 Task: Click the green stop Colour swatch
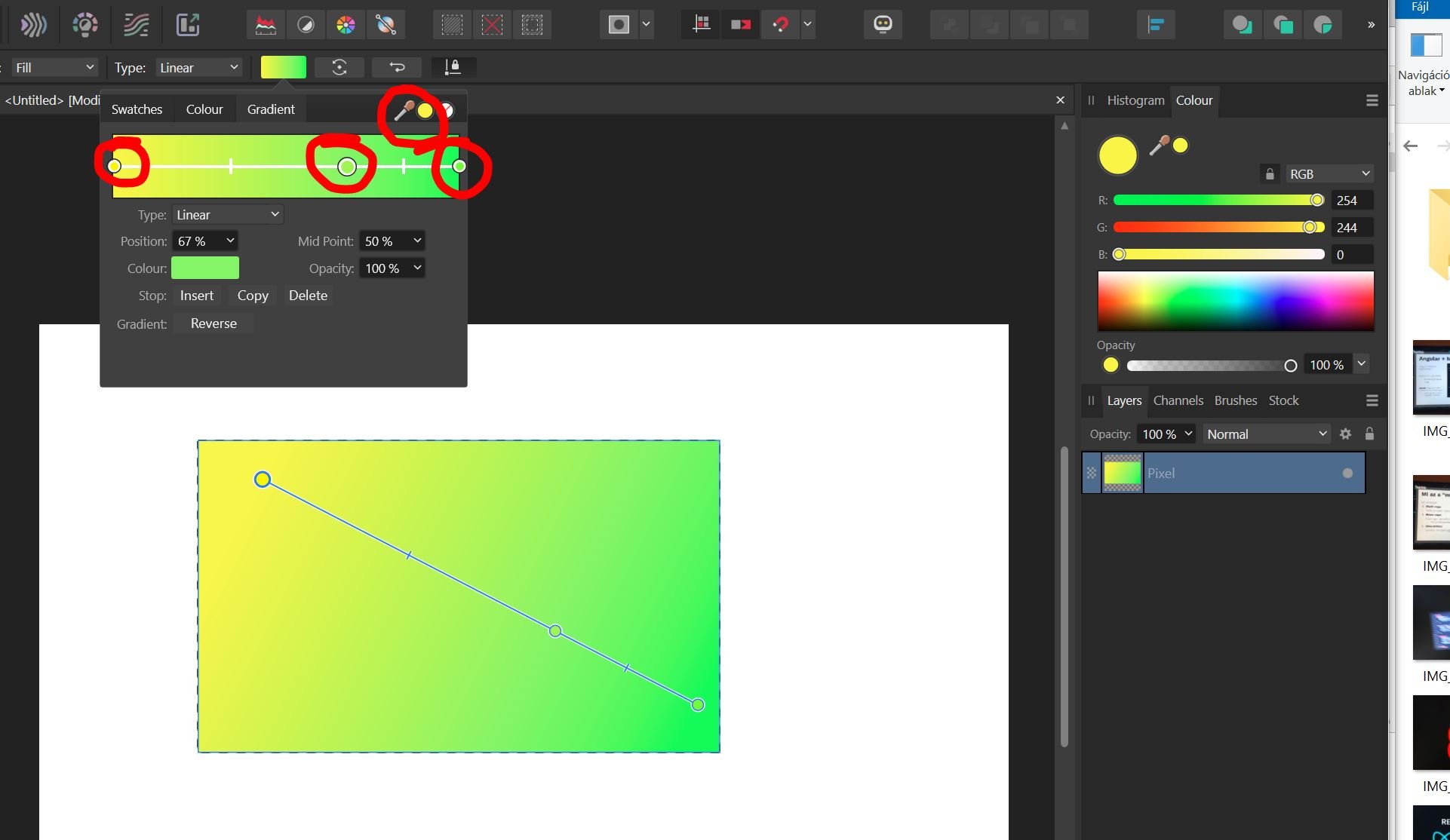click(x=205, y=268)
